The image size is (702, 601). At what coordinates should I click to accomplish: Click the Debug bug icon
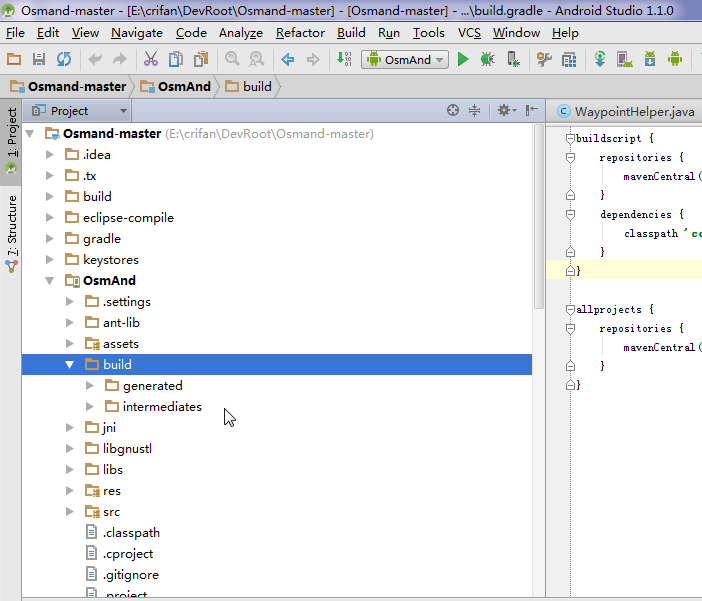point(488,59)
